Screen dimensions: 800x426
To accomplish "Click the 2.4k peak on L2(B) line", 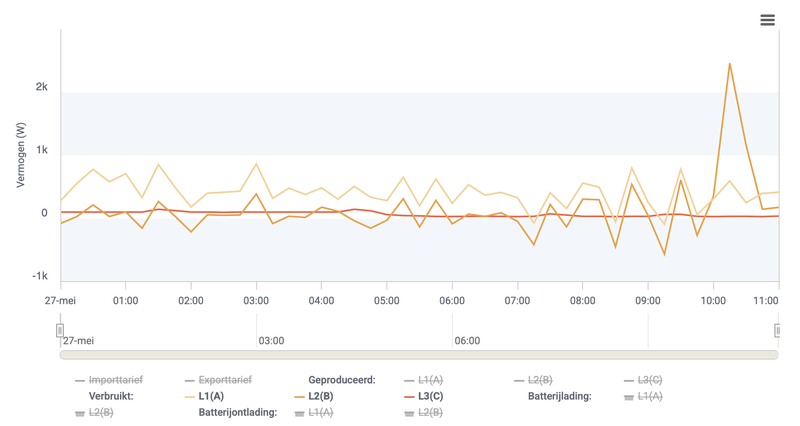I will (730, 64).
